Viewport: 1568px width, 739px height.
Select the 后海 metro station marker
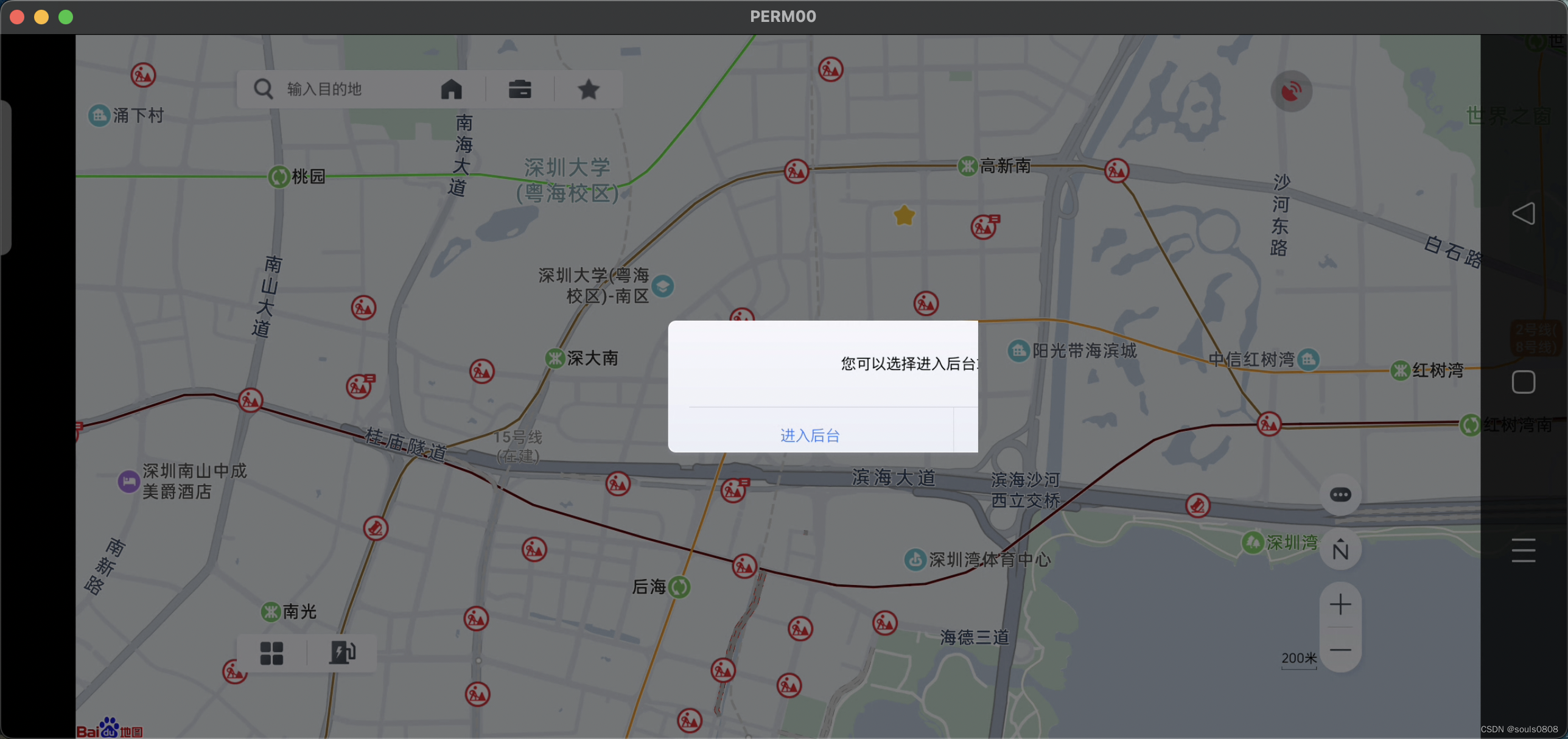(679, 587)
